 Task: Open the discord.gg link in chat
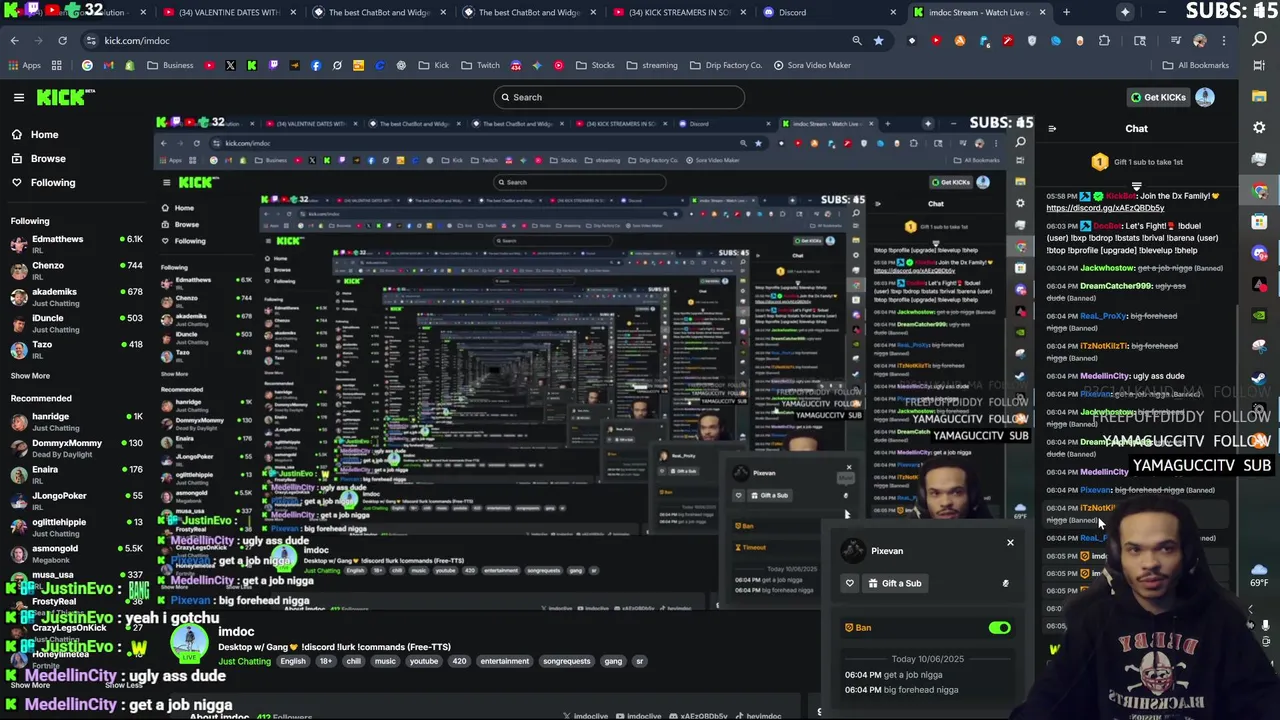pos(1105,208)
